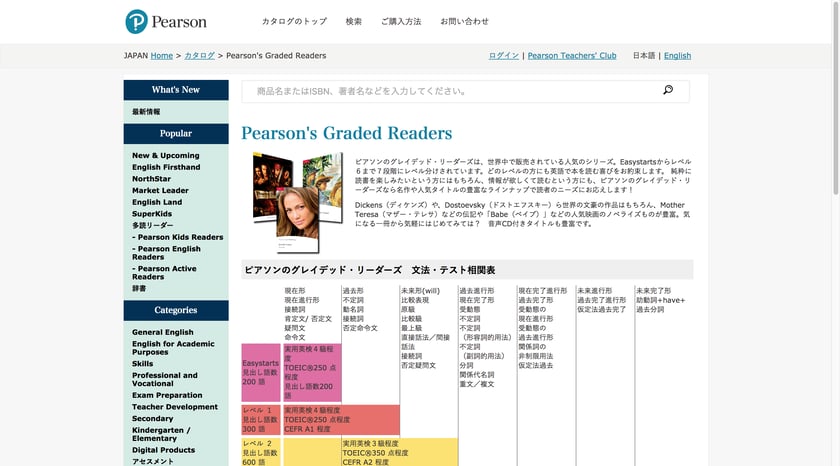
Task: Open English Land sidebar link
Action: (157, 202)
